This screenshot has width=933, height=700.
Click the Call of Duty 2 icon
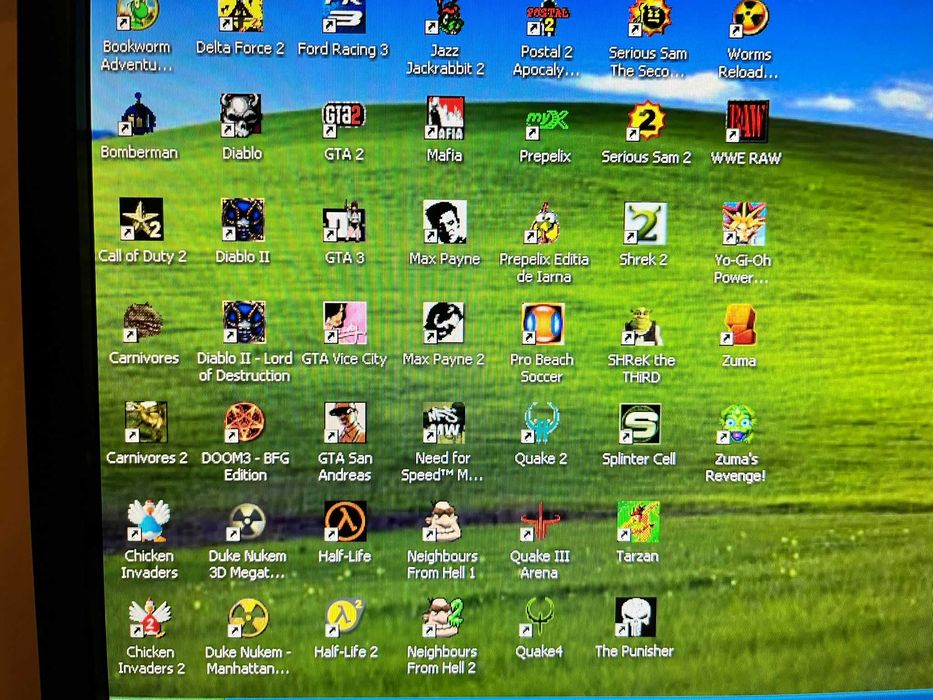pos(141,219)
